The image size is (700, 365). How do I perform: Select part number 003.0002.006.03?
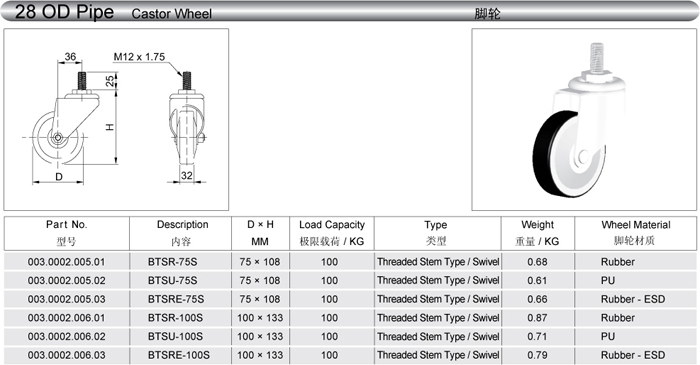pyautogui.click(x=67, y=355)
